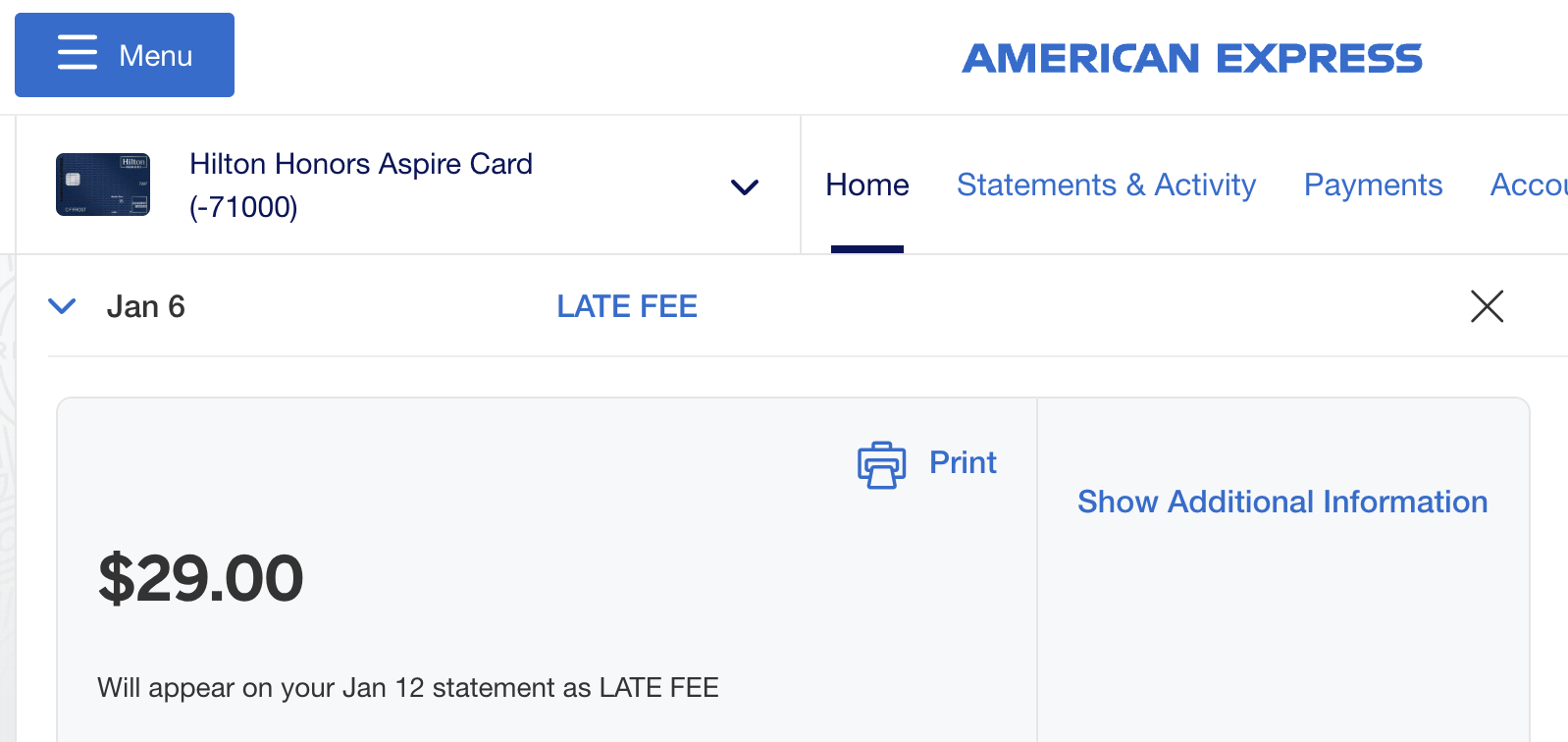1568x742 pixels.
Task: Open the card selector dropdown arrow
Action: tap(745, 186)
